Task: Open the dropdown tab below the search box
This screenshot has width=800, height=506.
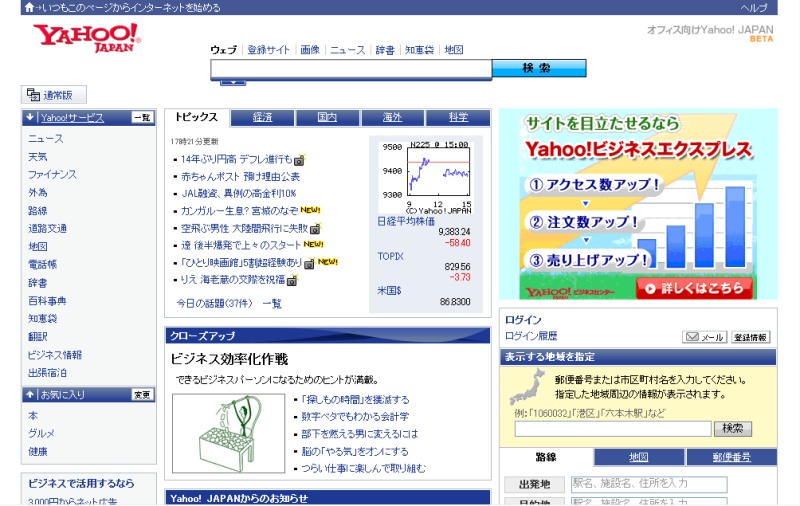Action: [233, 82]
